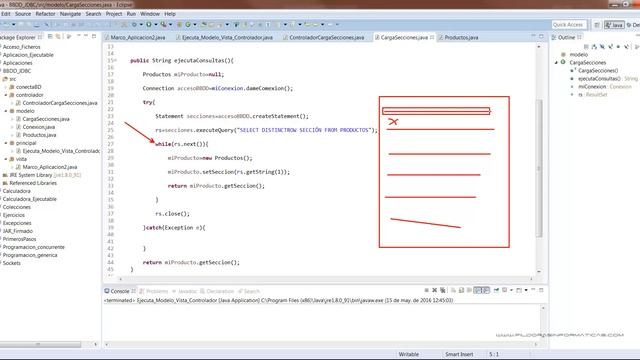Toggle Hide Static Members in Outline toolbar
This screenshot has width=640, height=360.
coord(611,47)
